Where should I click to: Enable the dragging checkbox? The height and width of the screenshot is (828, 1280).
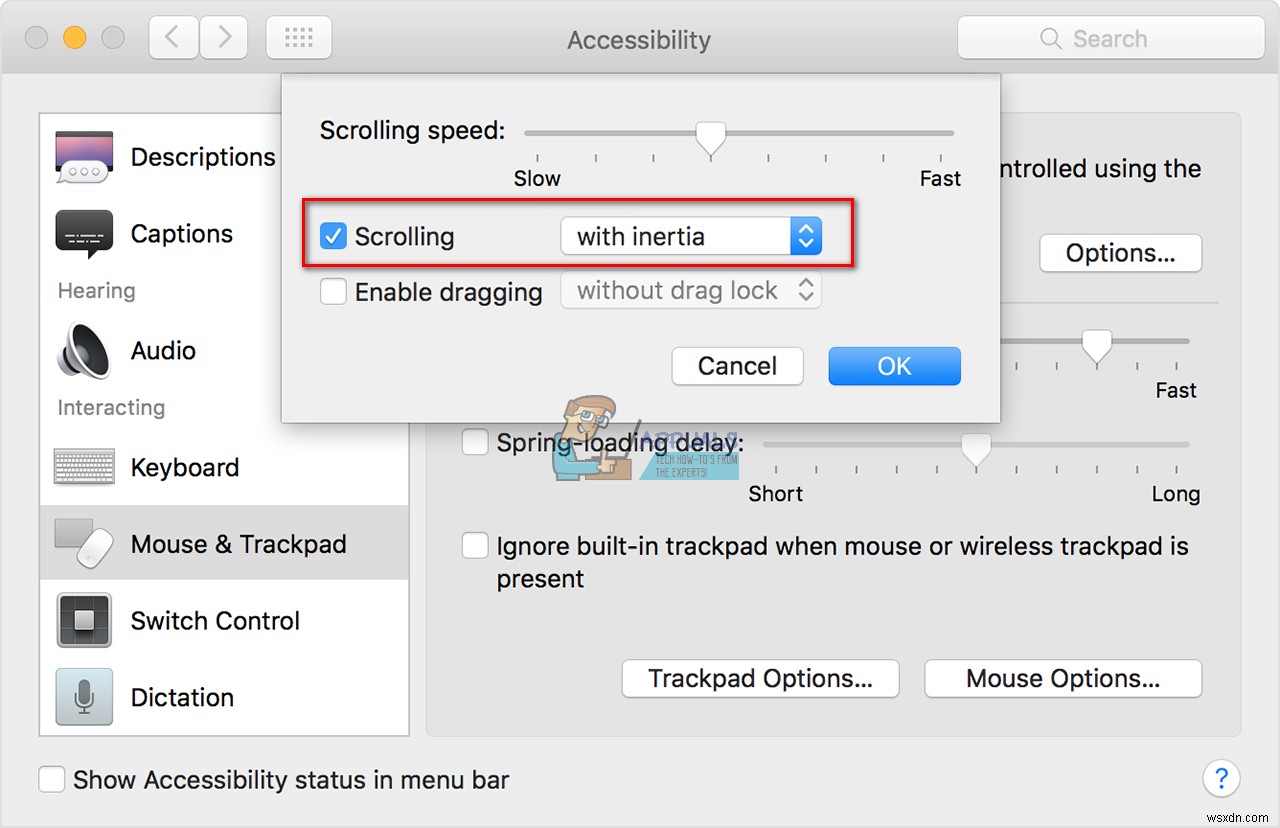[333, 291]
